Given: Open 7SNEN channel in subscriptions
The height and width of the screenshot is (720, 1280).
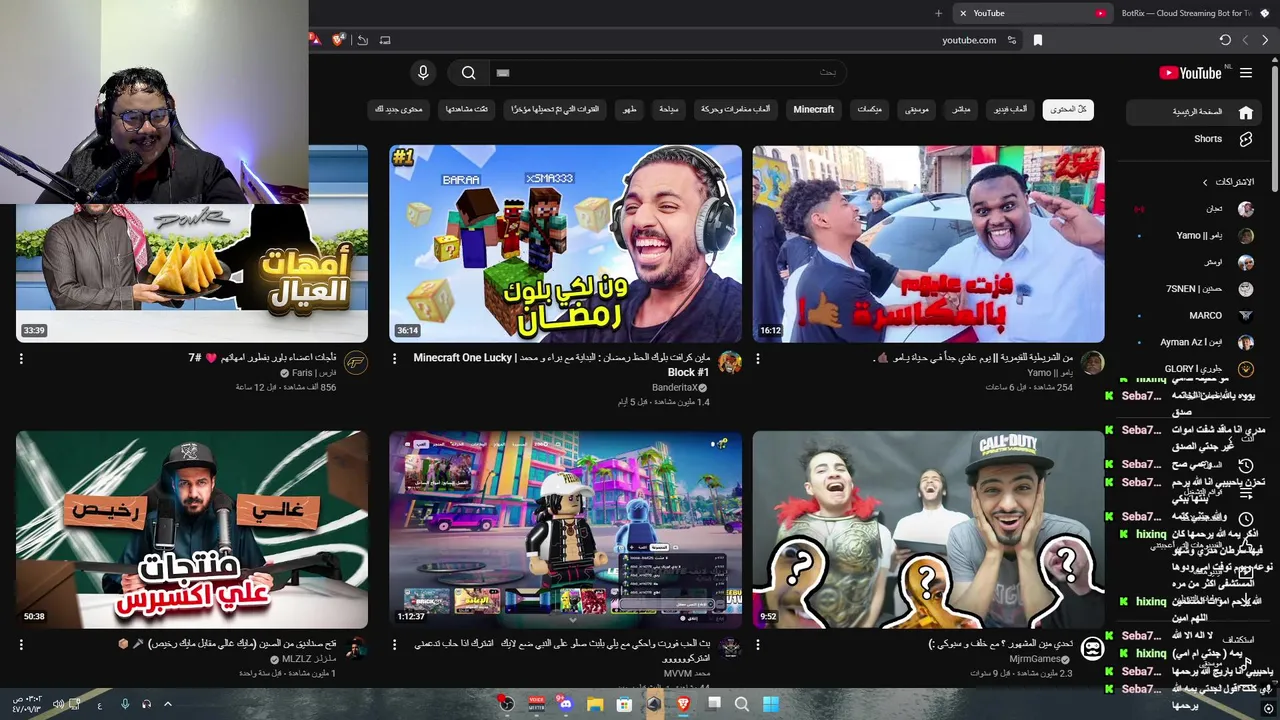Looking at the screenshot, I should coord(1196,289).
